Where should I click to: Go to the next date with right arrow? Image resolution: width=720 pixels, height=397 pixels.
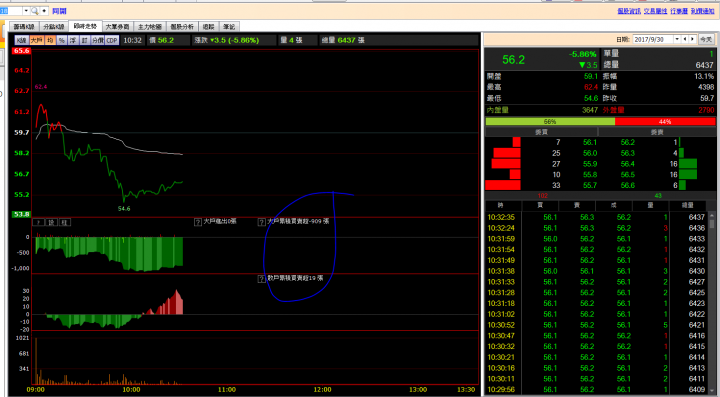click(692, 39)
